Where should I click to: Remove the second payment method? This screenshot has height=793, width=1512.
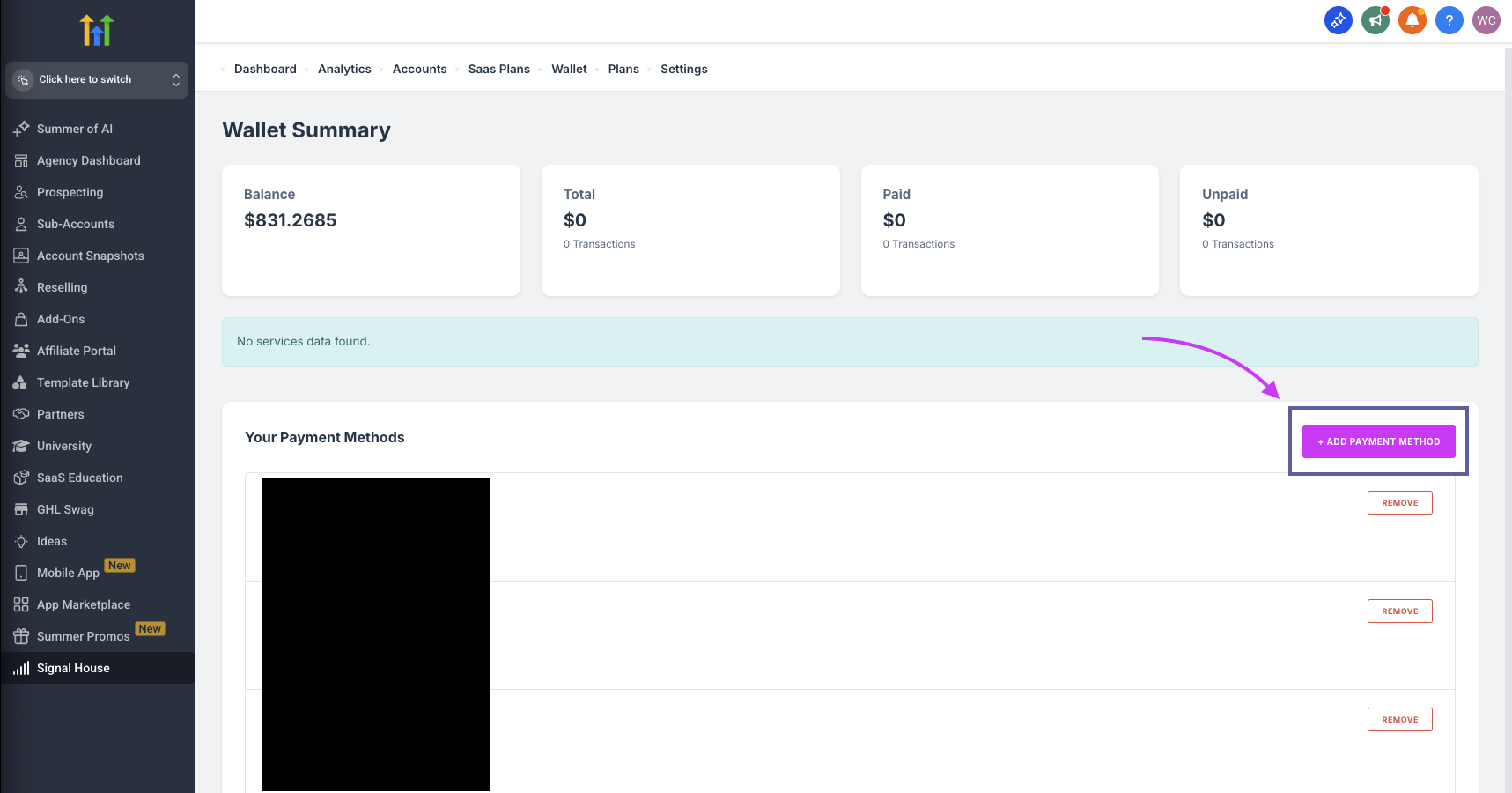click(x=1400, y=611)
